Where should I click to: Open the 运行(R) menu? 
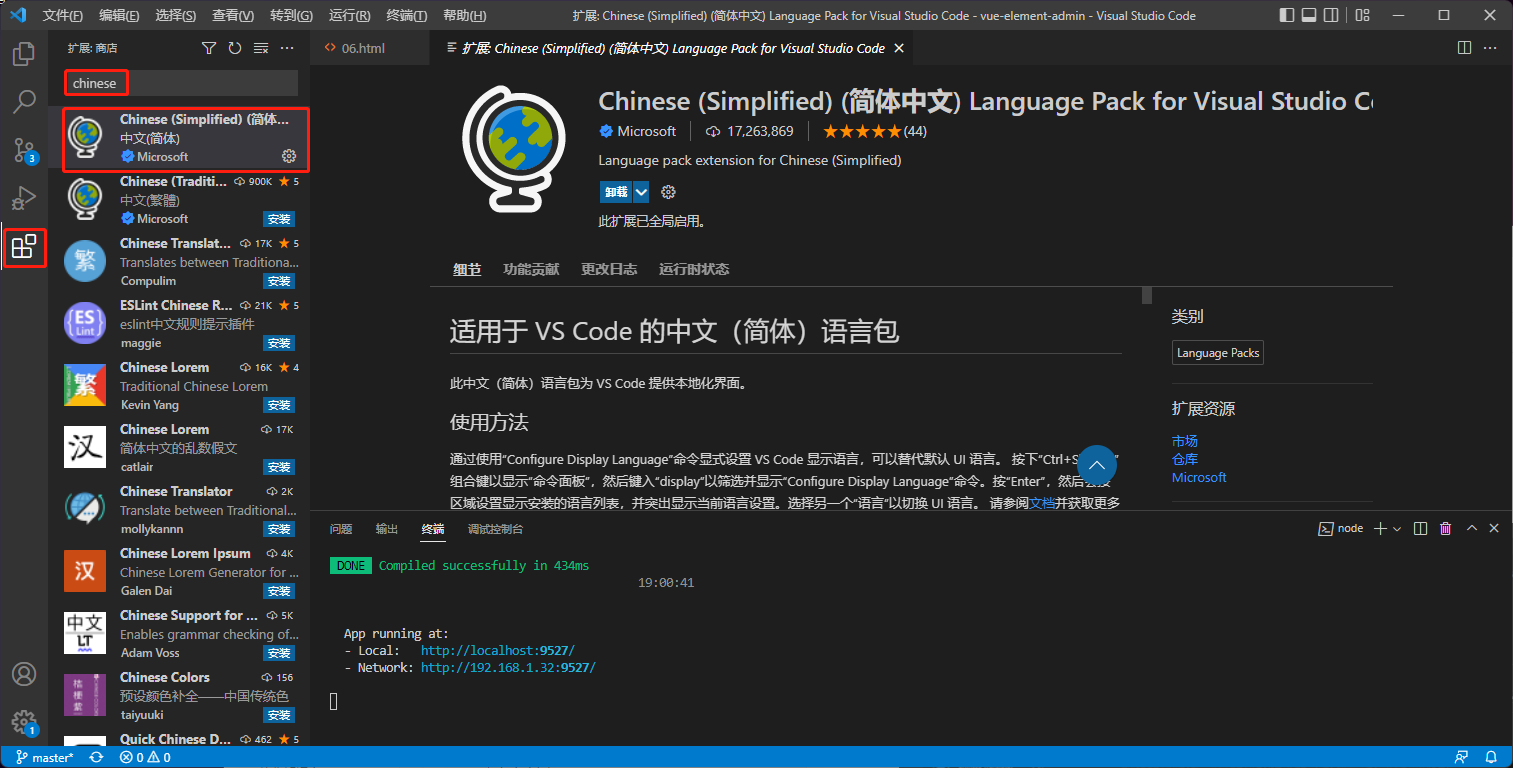click(x=349, y=16)
